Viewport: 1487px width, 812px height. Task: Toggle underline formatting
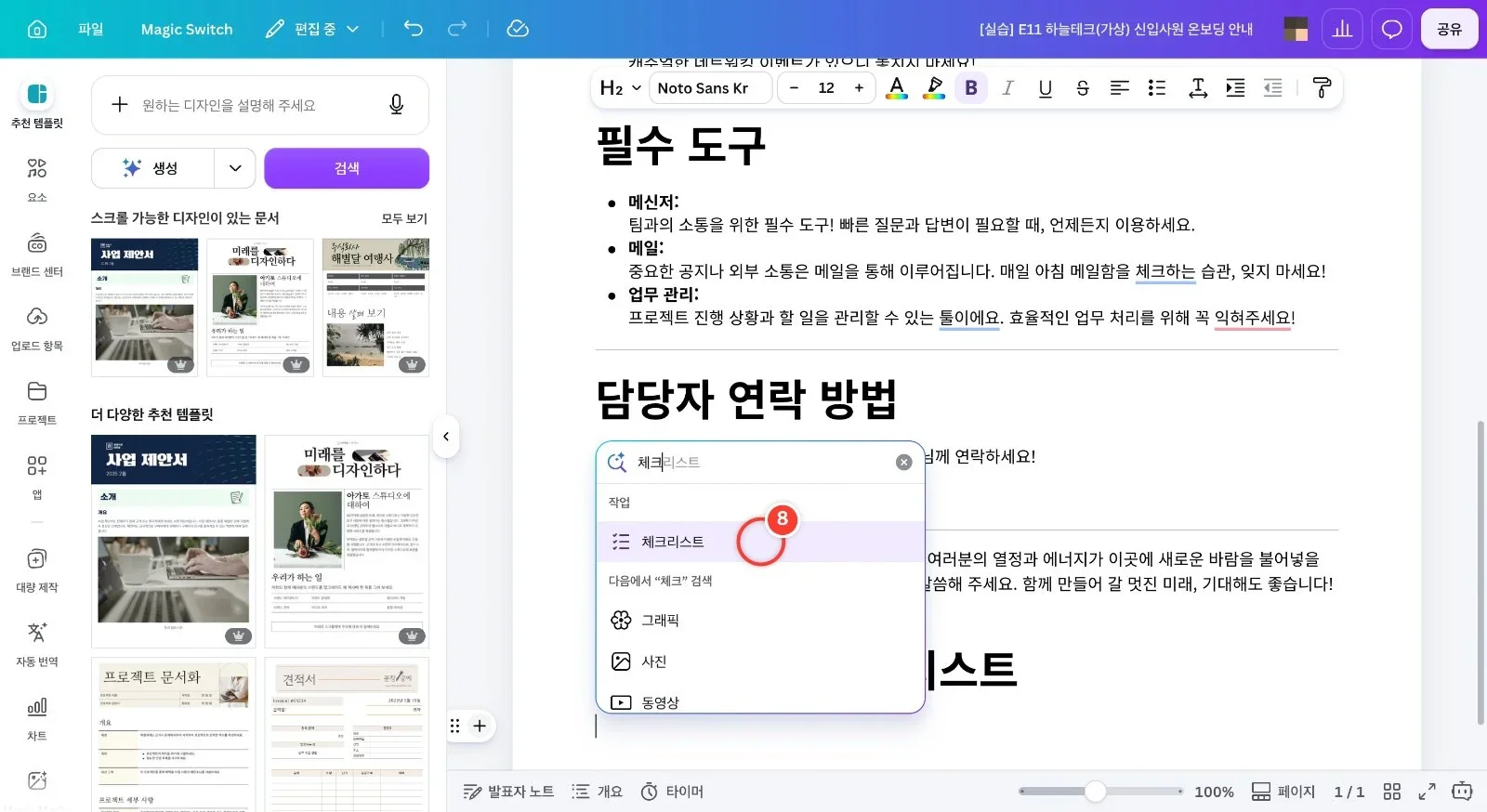(x=1046, y=87)
